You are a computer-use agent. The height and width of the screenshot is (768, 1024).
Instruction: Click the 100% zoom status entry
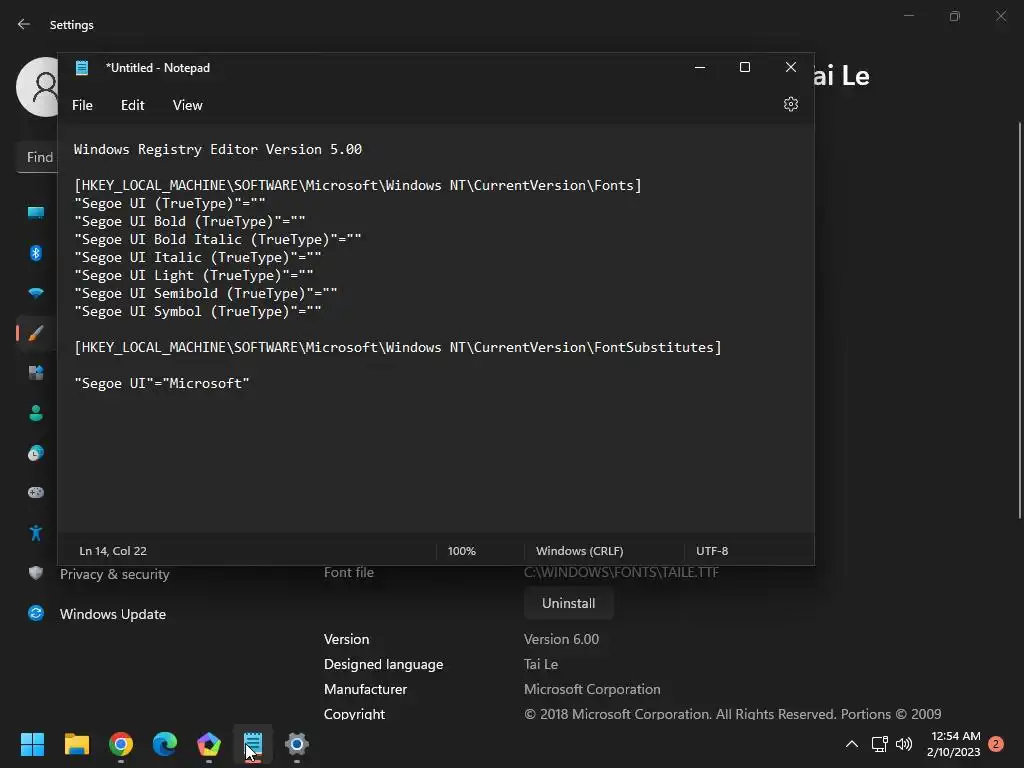click(x=462, y=551)
